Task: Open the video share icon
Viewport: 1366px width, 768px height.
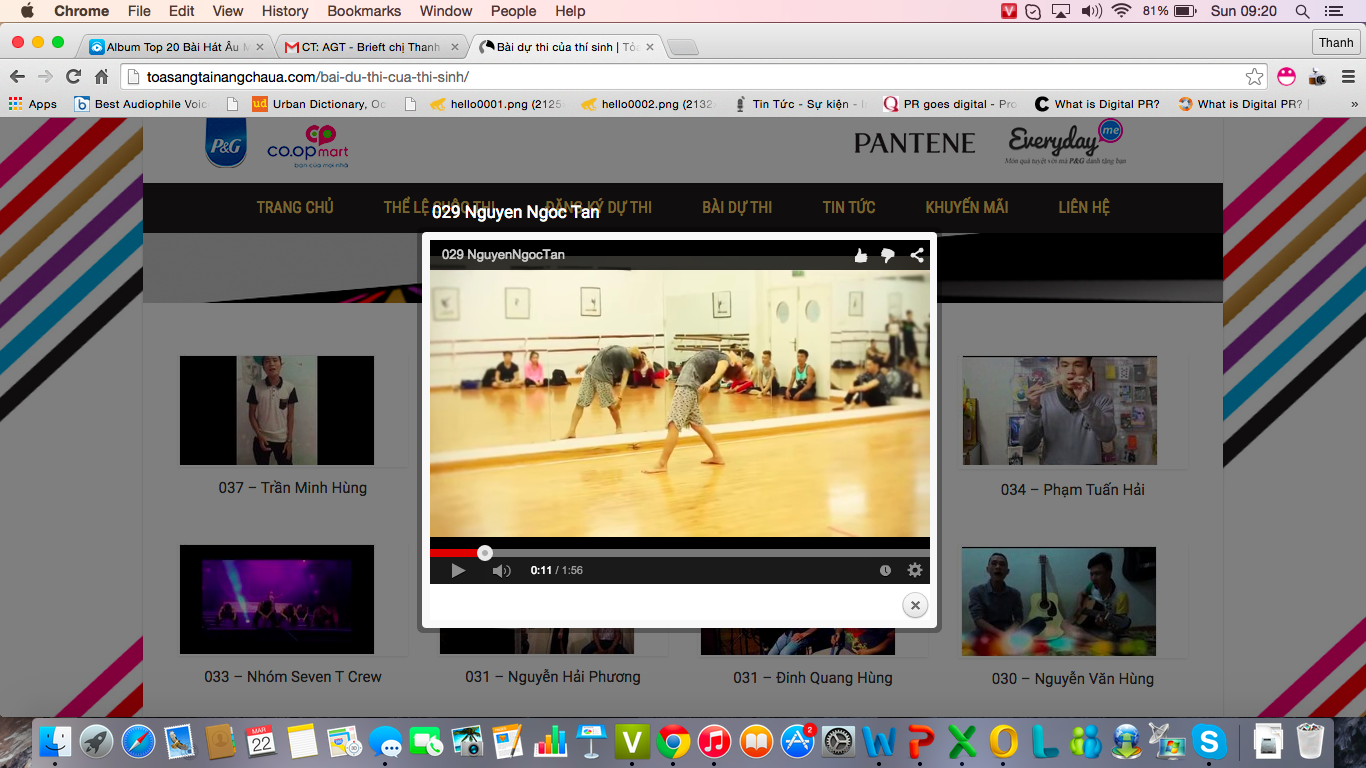Action: tap(917, 255)
